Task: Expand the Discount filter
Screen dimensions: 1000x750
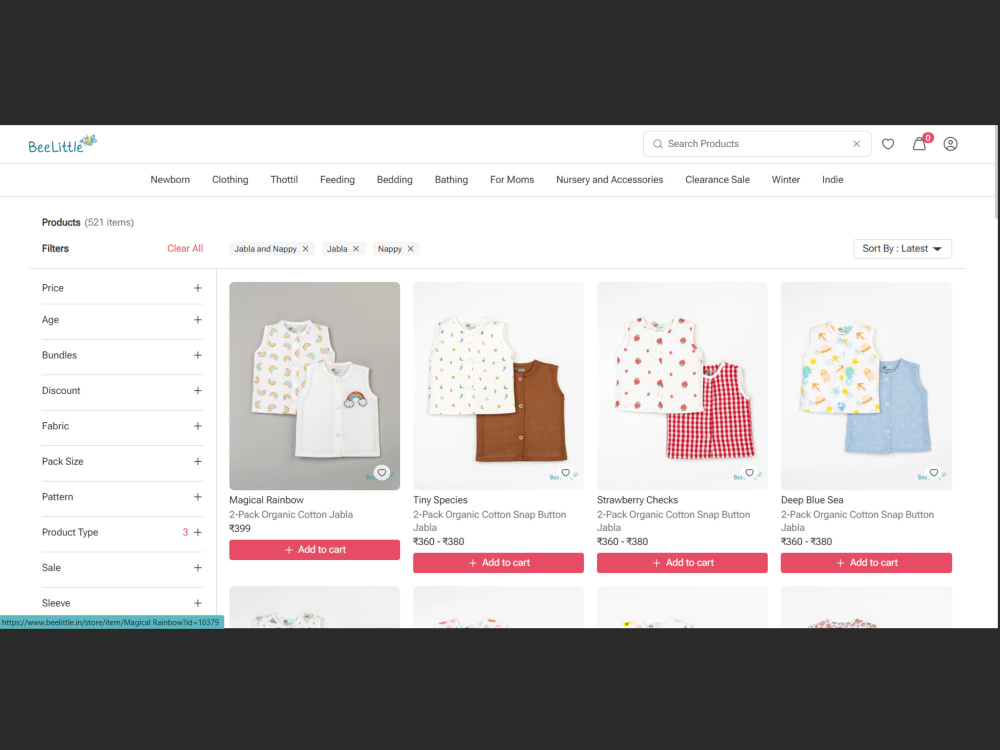Action: 198,391
